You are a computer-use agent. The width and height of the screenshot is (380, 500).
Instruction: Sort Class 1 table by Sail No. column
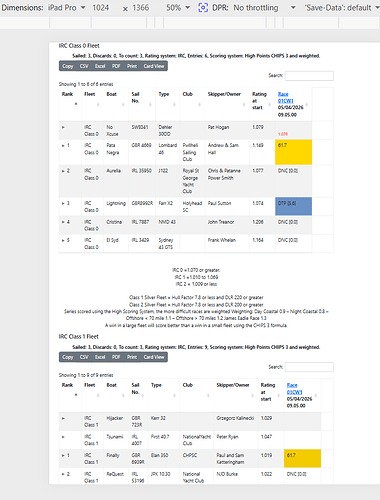(138, 395)
